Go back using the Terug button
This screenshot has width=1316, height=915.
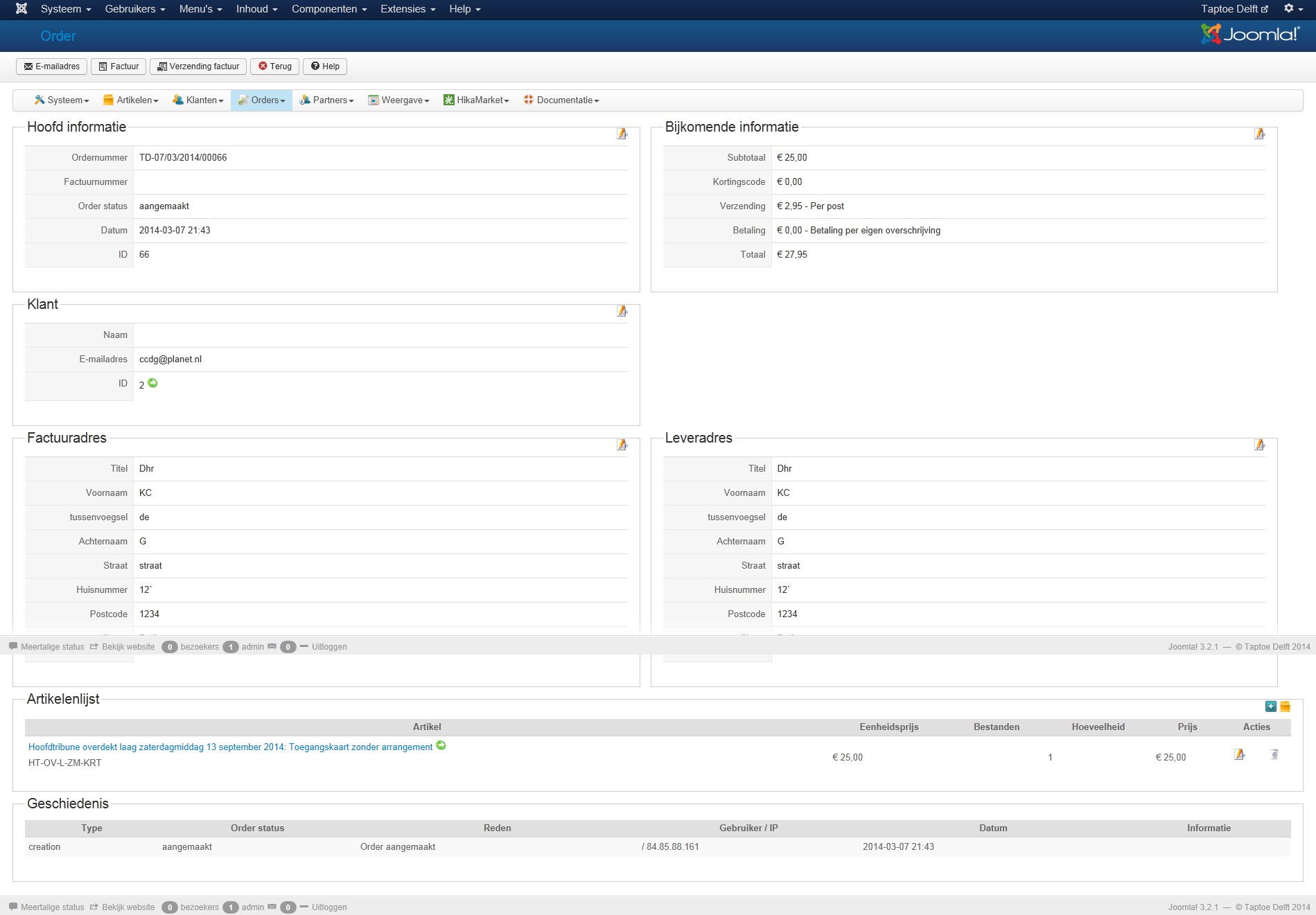pyautogui.click(x=274, y=66)
